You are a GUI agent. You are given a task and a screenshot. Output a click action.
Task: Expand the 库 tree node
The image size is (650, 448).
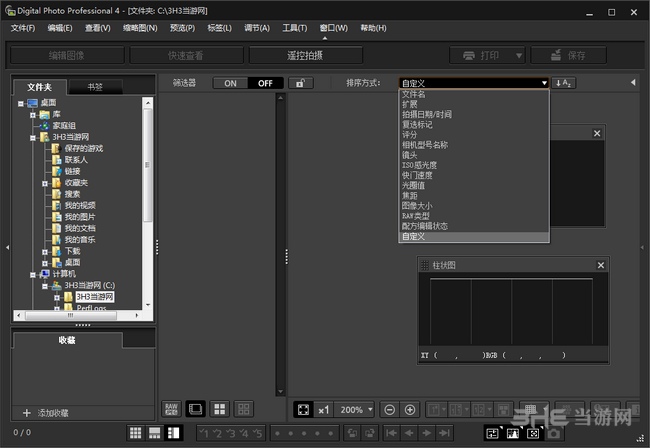pos(32,115)
